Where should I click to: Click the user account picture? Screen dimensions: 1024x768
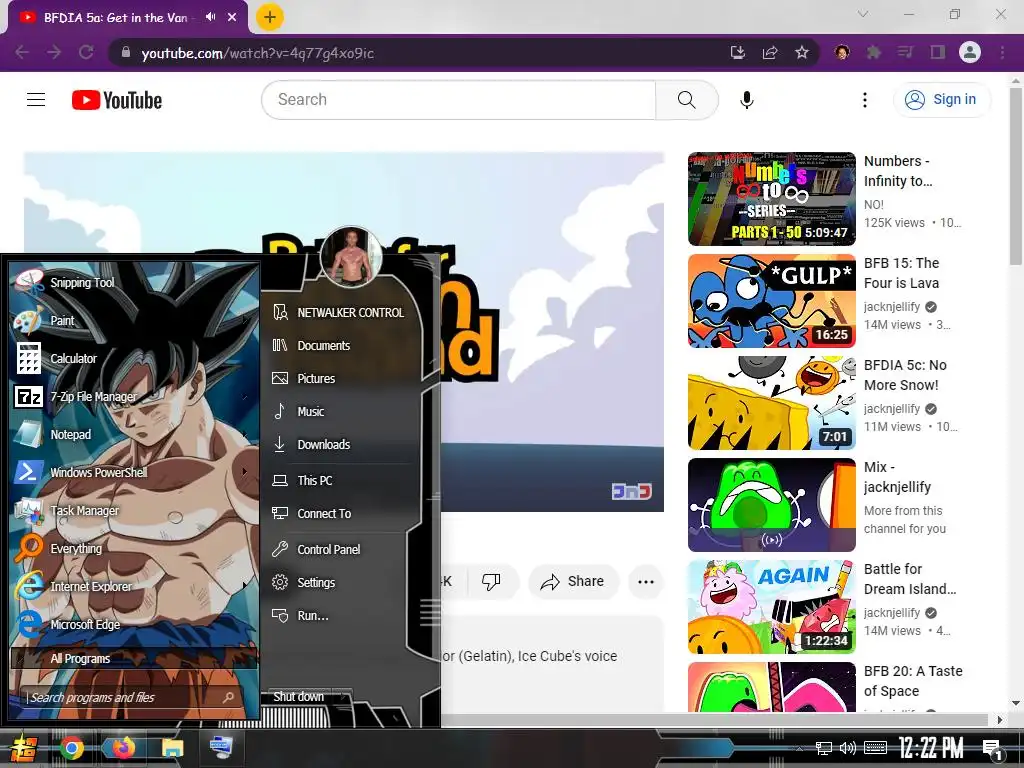click(352, 257)
